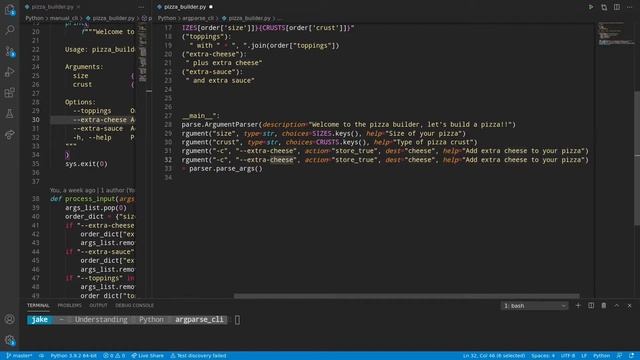Create a new terminal with plus icon
640x360 pixels.
click(578, 305)
